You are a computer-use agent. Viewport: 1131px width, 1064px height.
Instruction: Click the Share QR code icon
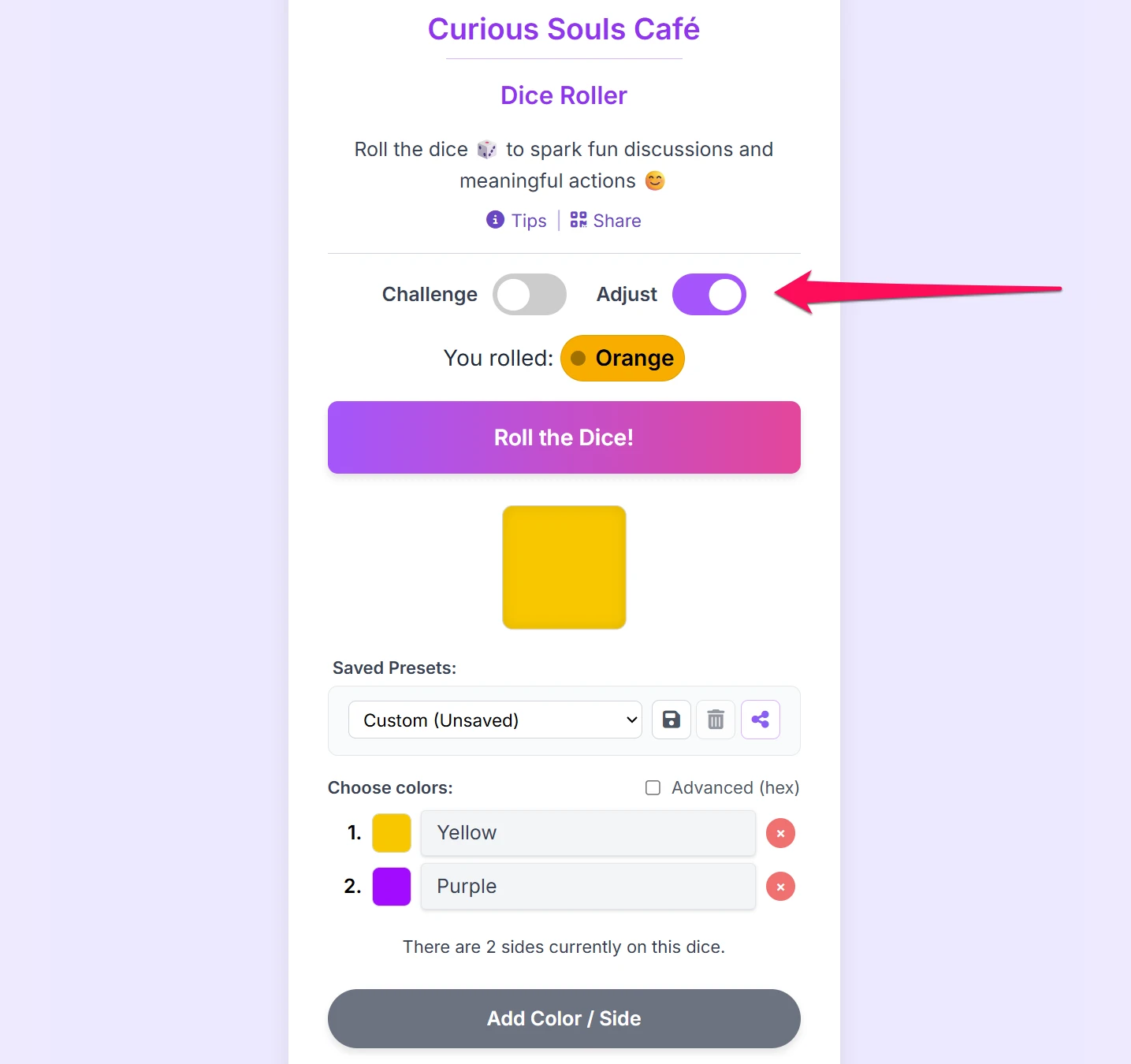click(579, 220)
